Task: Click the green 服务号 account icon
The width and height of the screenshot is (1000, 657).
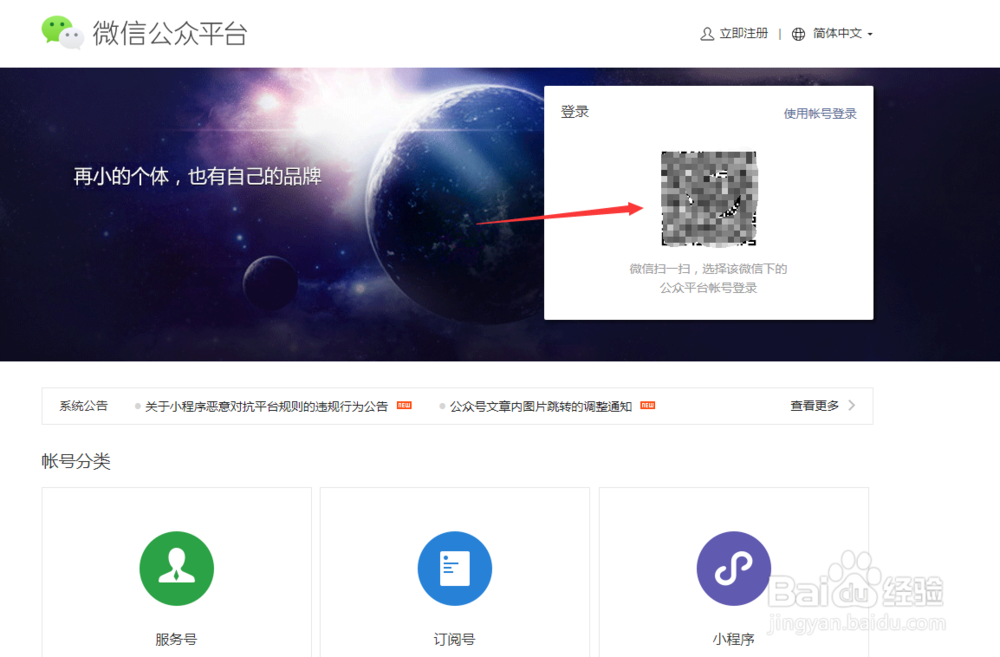Action: point(177,568)
